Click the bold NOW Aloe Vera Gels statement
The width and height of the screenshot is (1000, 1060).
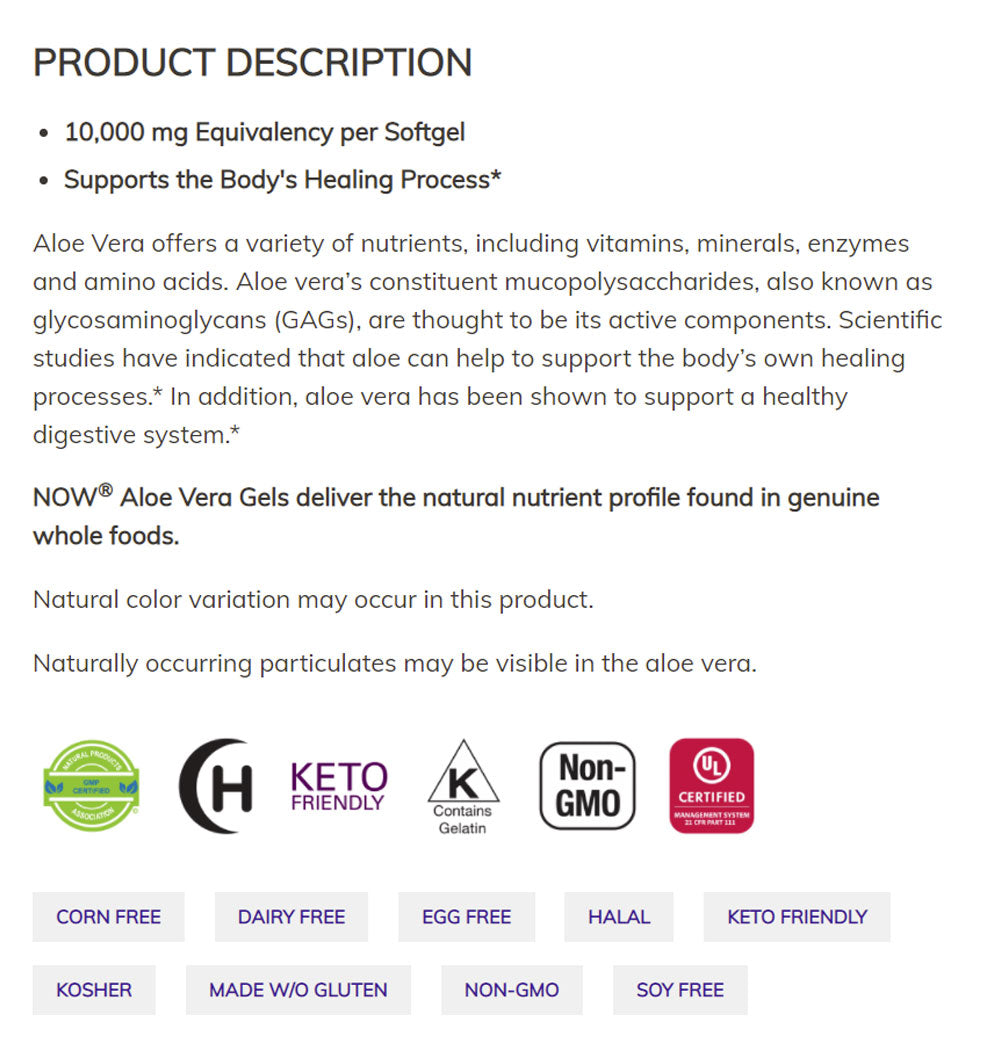pos(456,516)
